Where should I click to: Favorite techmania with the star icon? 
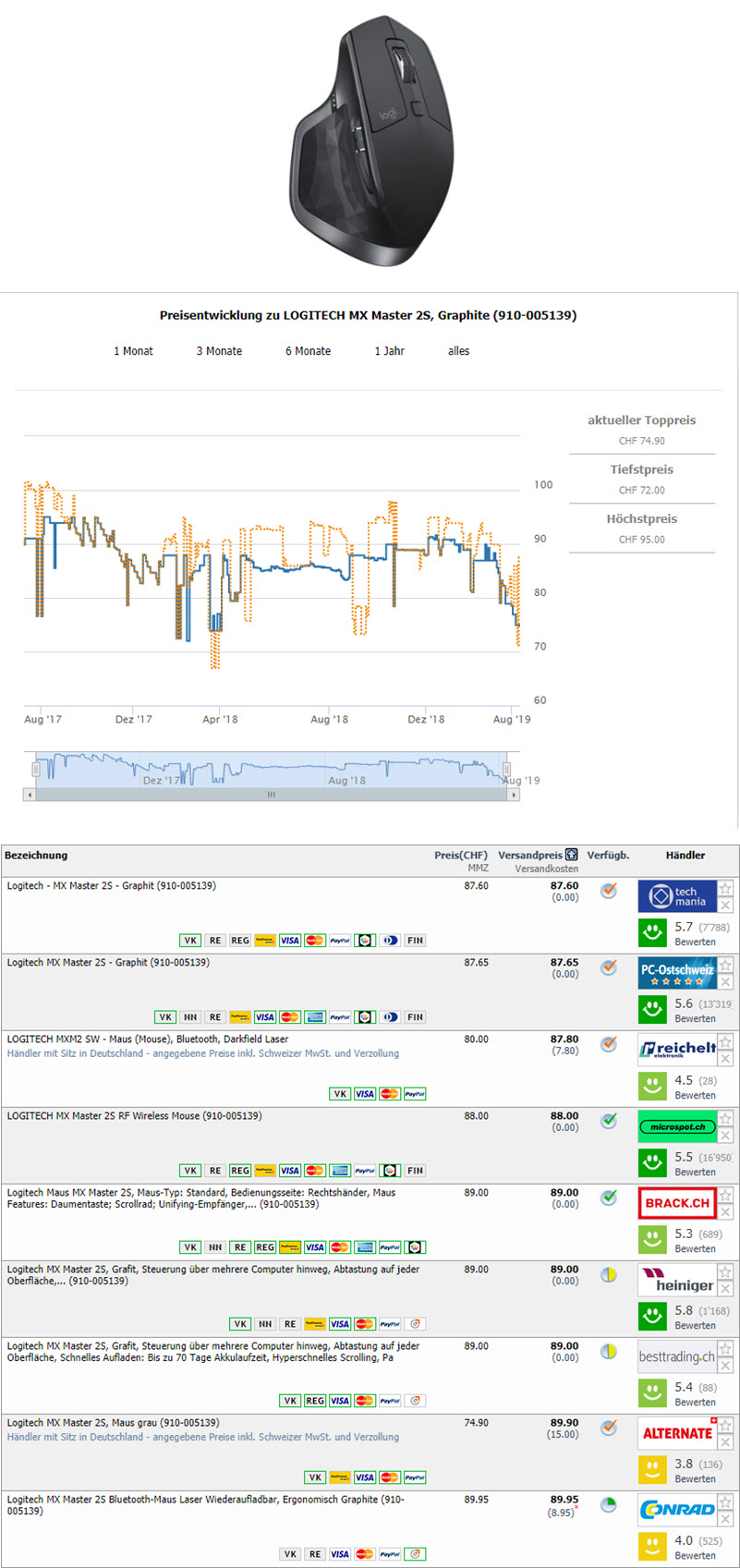(x=726, y=889)
